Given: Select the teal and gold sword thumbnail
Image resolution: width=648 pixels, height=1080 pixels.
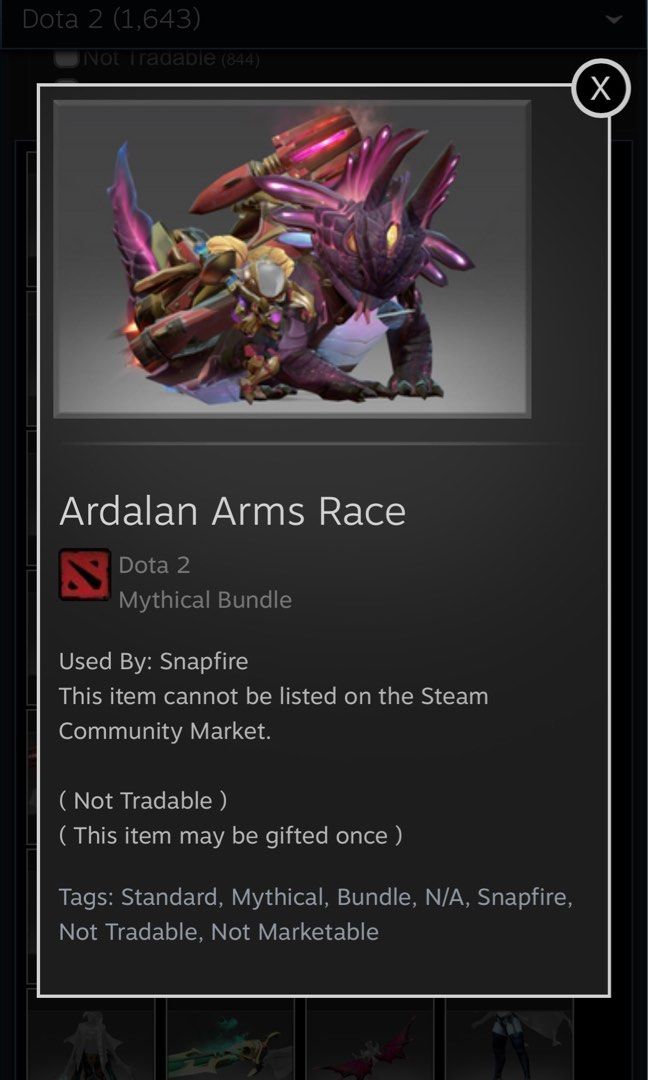Looking at the screenshot, I should pos(230,1039).
